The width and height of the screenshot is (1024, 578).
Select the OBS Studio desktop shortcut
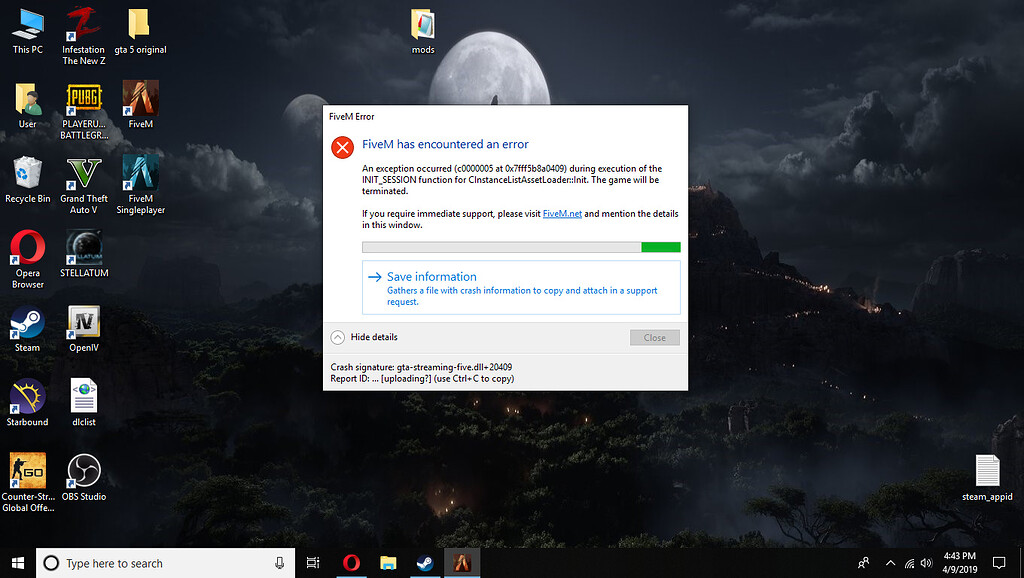point(84,477)
